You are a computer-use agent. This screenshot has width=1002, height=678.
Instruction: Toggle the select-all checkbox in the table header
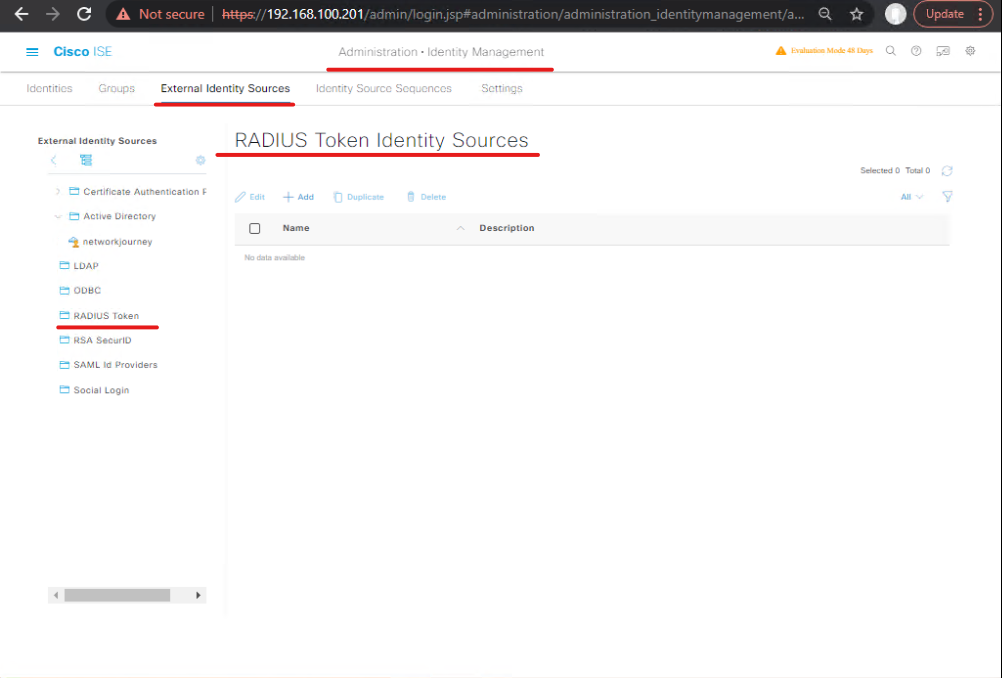tap(254, 228)
